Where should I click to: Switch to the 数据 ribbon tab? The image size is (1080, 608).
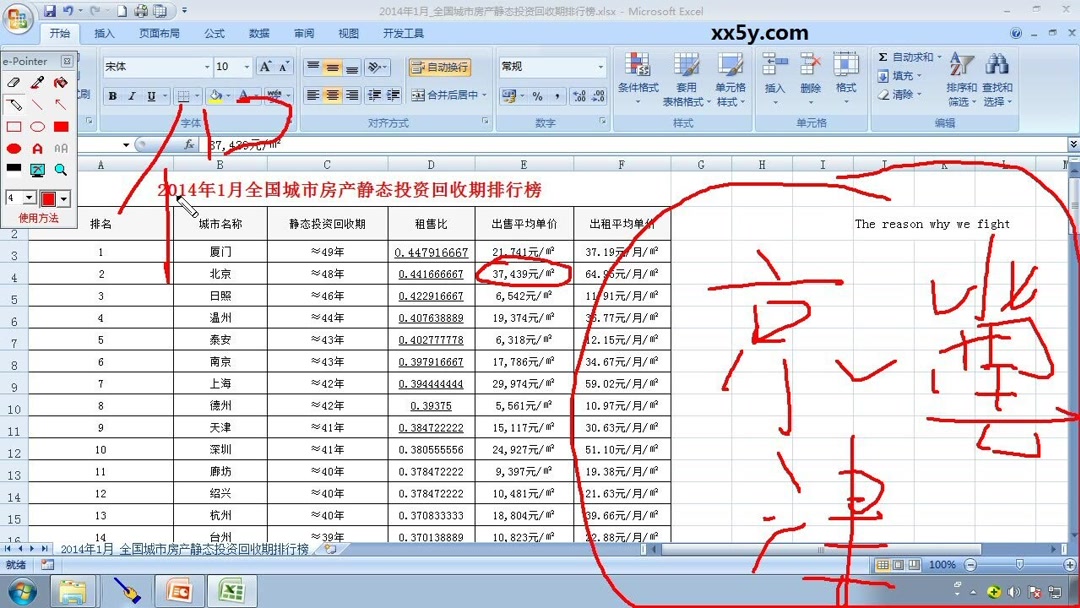tap(258, 33)
